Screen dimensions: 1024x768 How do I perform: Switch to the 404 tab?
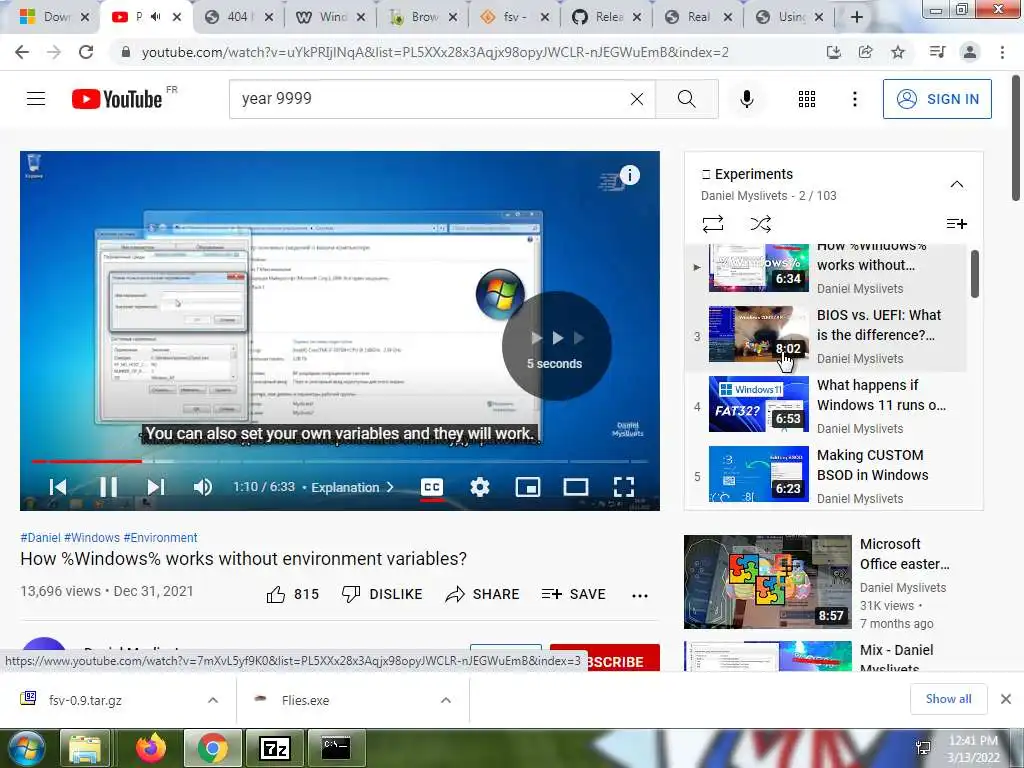(x=238, y=17)
